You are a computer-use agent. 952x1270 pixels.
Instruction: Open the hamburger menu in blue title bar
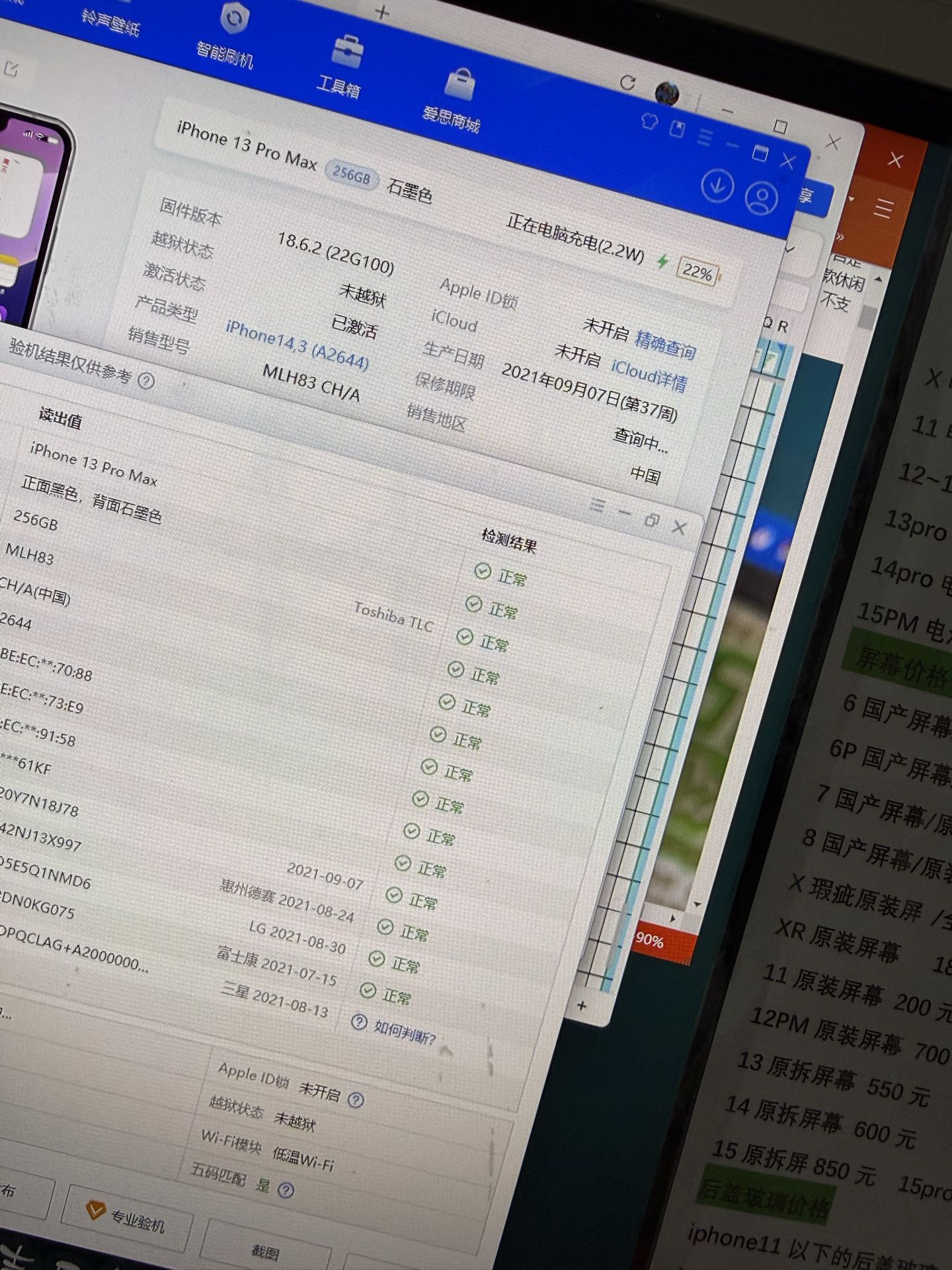pyautogui.click(x=704, y=138)
